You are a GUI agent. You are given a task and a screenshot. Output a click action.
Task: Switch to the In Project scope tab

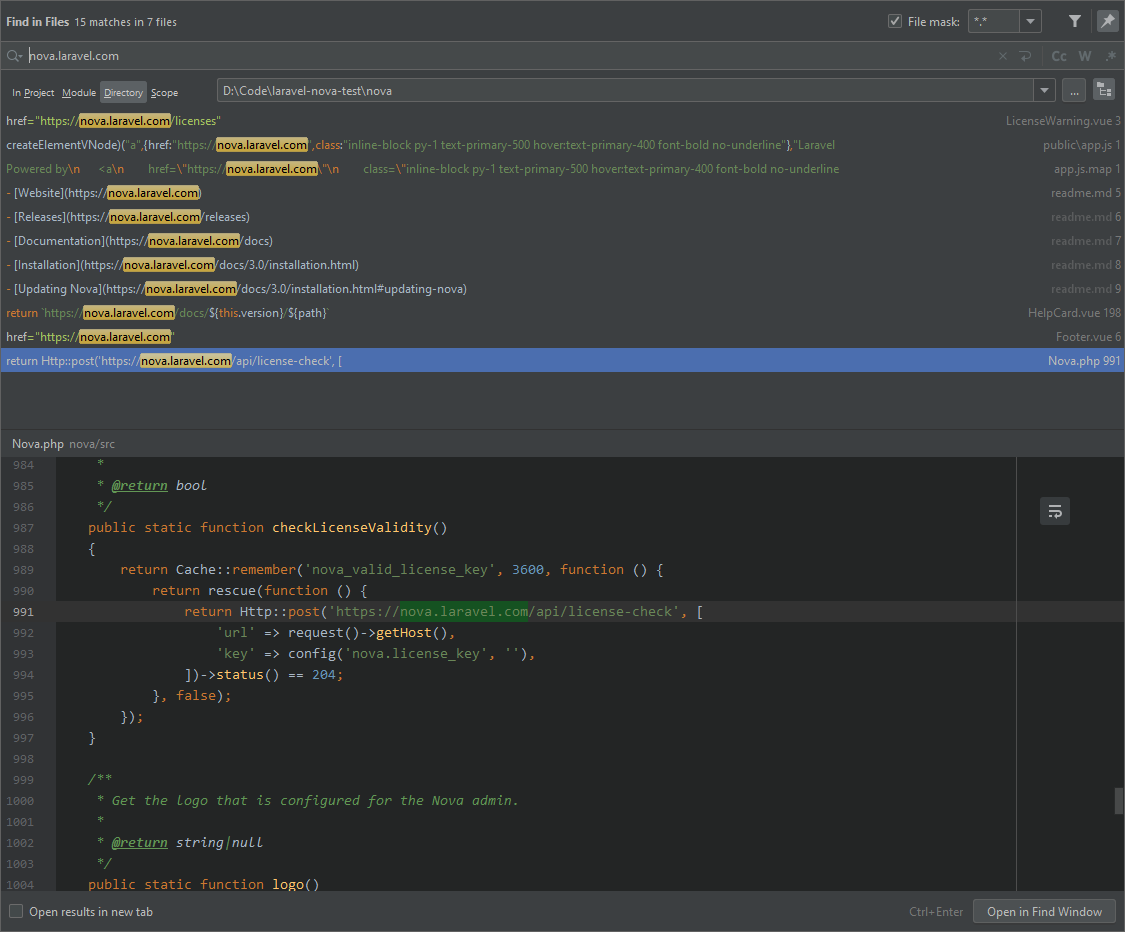tap(33, 92)
